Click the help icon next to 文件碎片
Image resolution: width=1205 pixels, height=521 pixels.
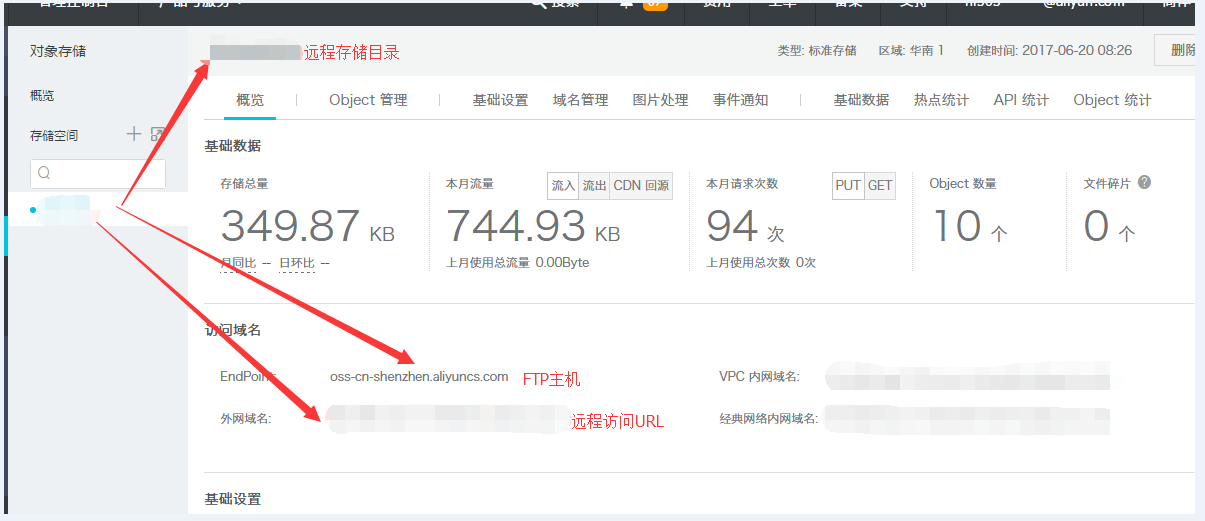click(1144, 183)
